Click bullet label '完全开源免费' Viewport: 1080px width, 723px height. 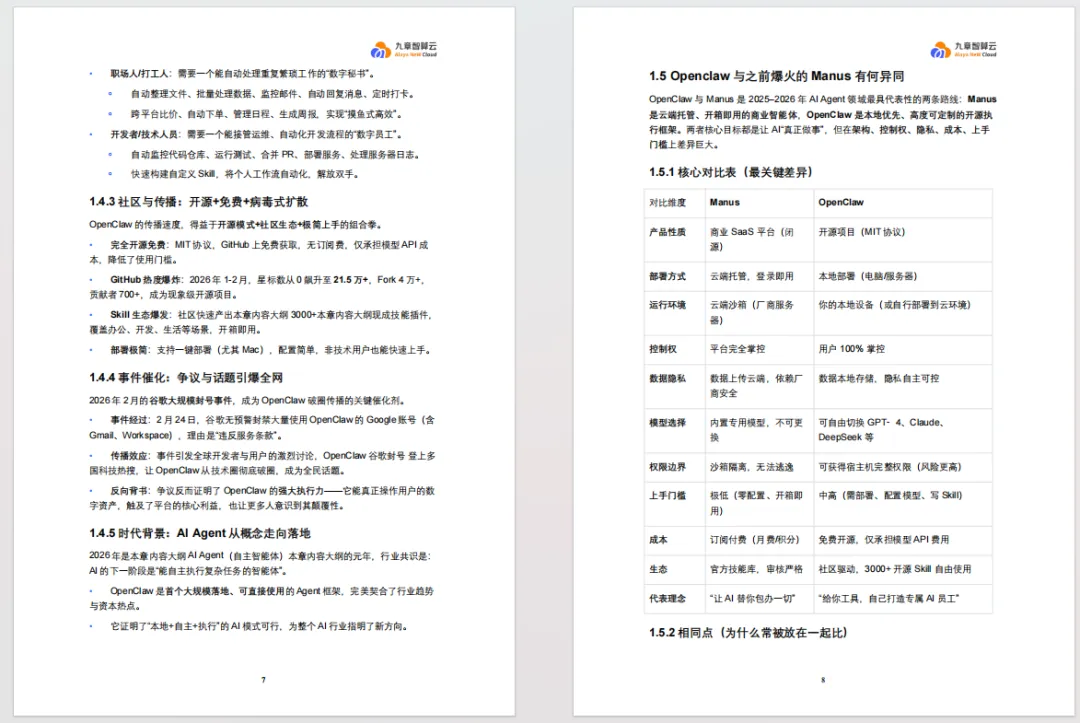coord(138,245)
